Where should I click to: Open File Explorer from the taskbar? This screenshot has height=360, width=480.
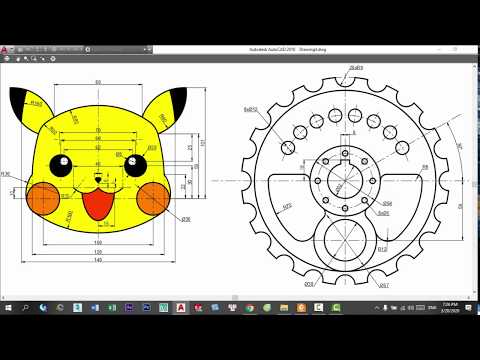284,308
